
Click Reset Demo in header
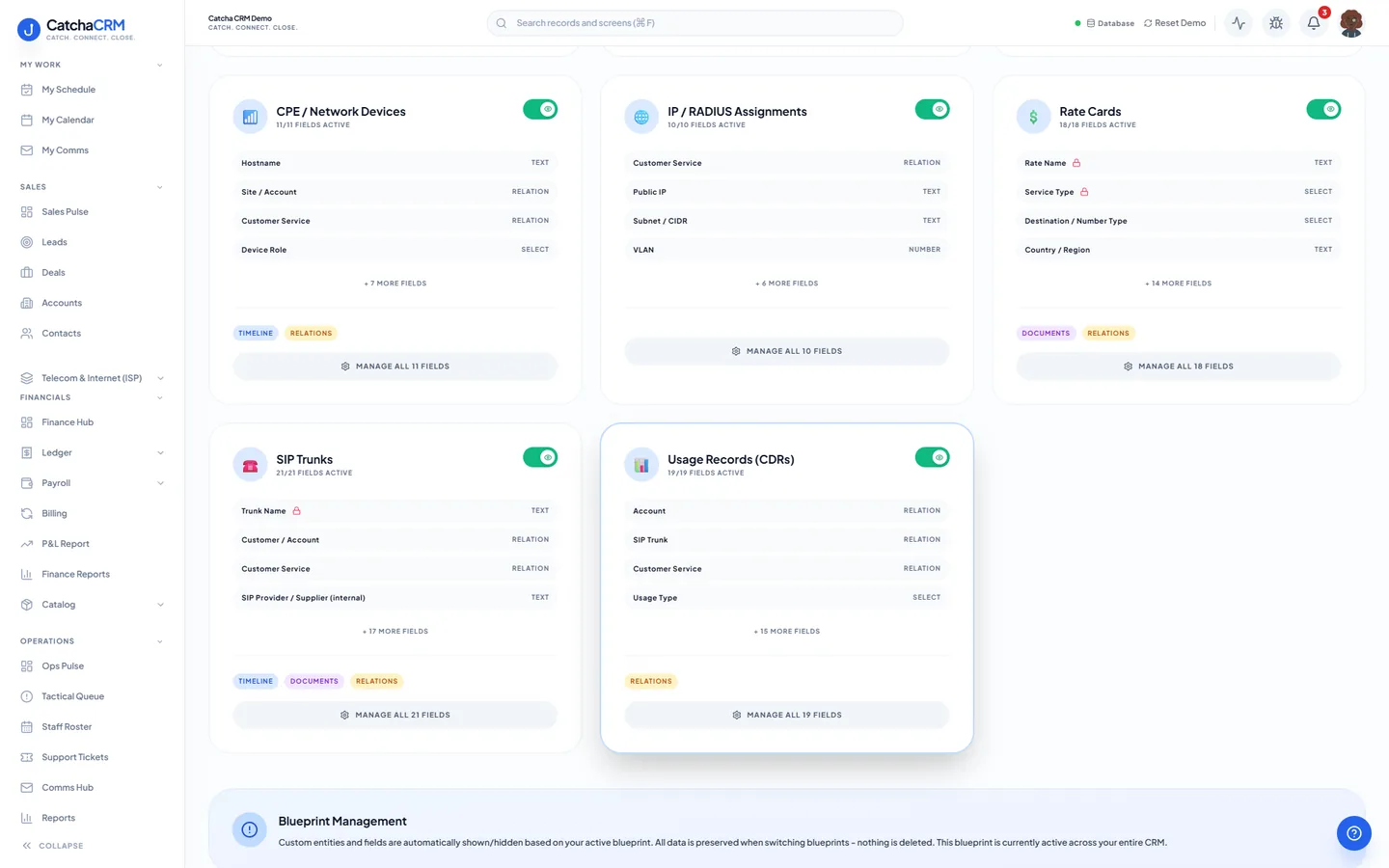click(x=1175, y=23)
